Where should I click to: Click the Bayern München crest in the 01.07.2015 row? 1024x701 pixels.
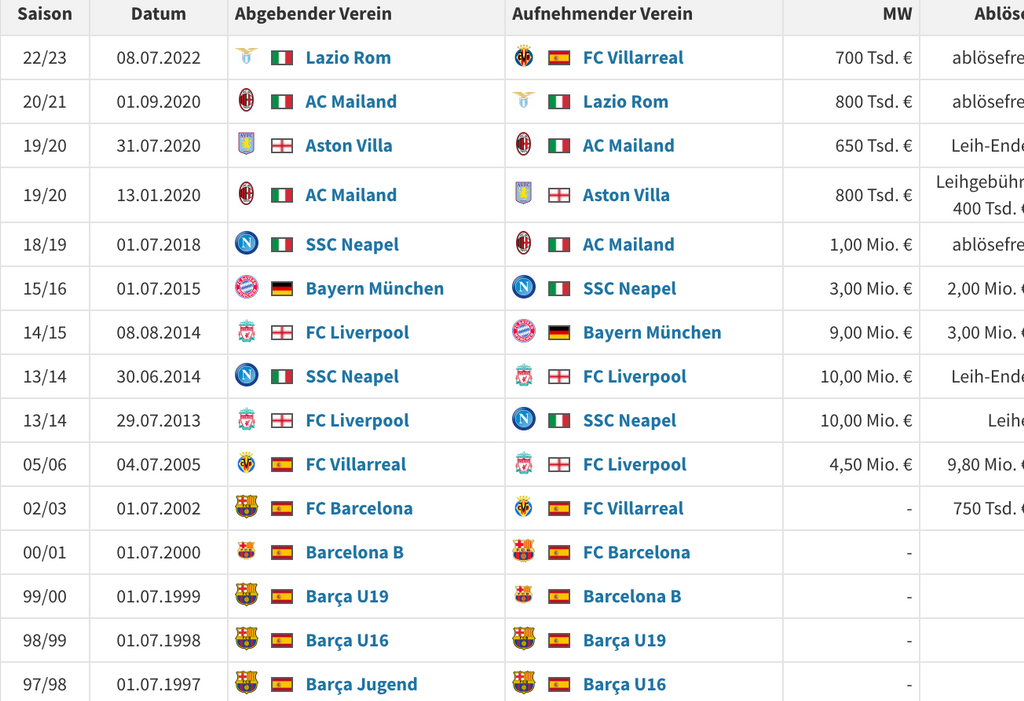(x=246, y=288)
